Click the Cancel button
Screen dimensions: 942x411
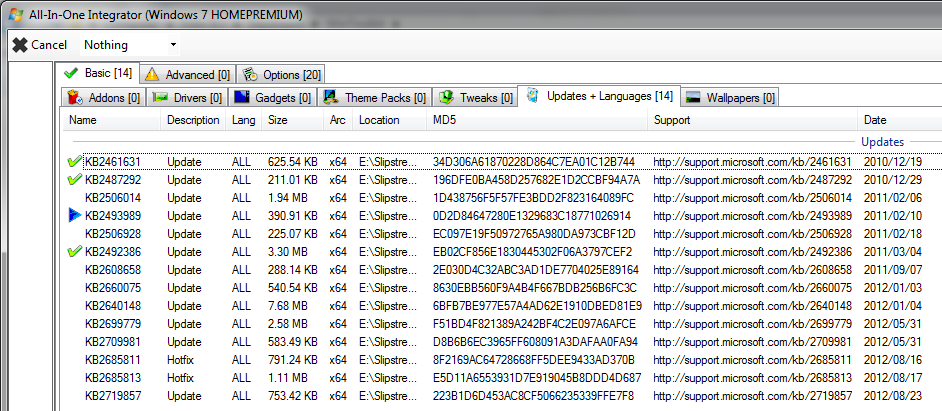pyautogui.click(x=40, y=45)
